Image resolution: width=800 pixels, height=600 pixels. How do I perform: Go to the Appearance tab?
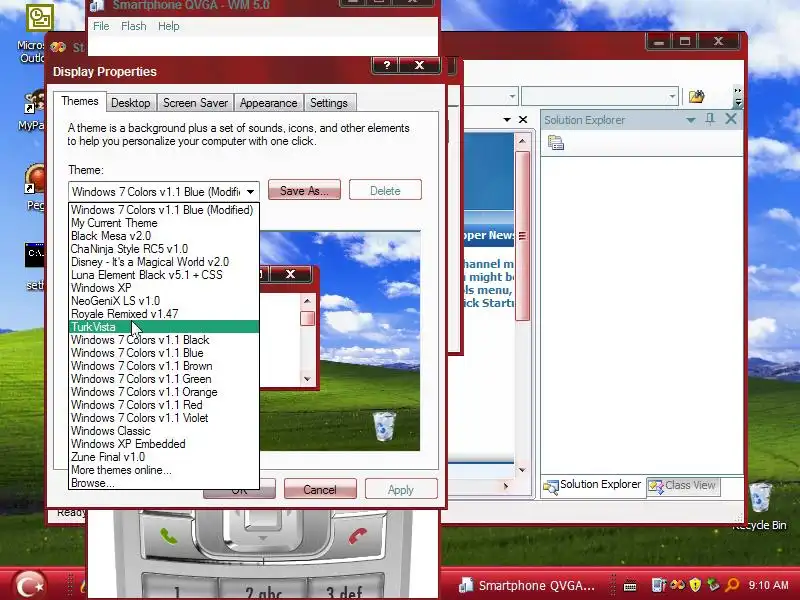tap(268, 103)
